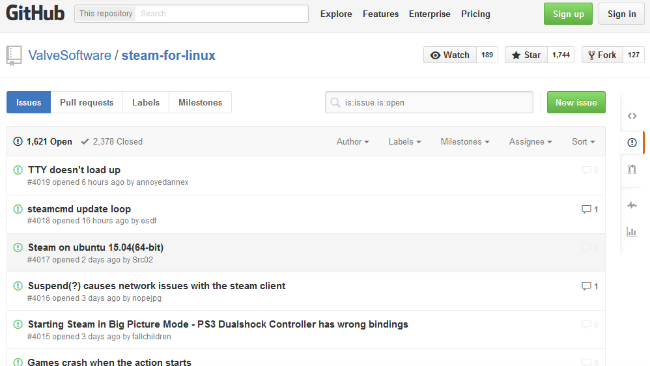
Task: Click open-issue icon beside Steam on ubuntu 15.04
Action: [18, 247]
